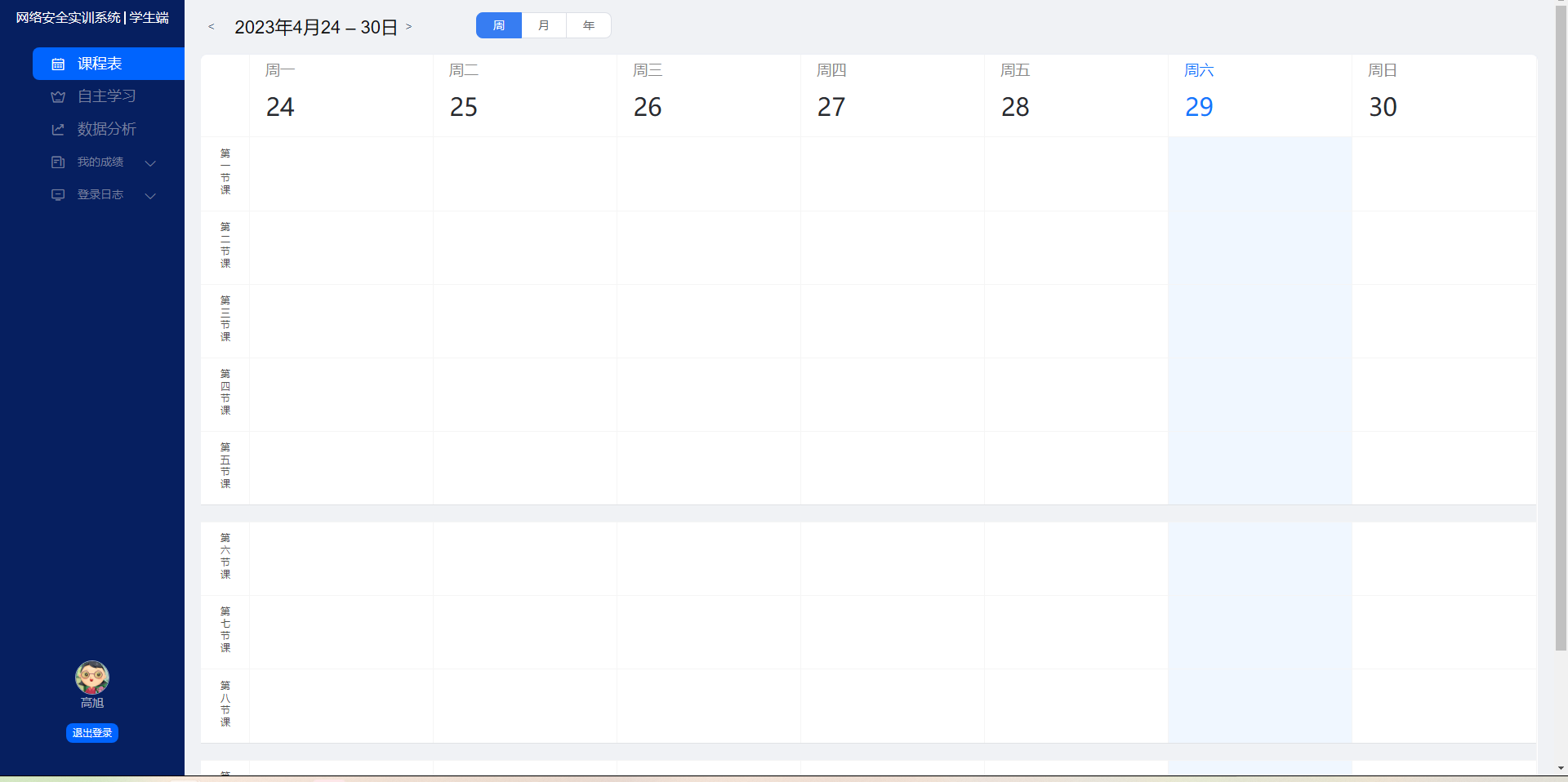
Task: Click the vertical scrollbar on the right
Action: click(1561, 330)
